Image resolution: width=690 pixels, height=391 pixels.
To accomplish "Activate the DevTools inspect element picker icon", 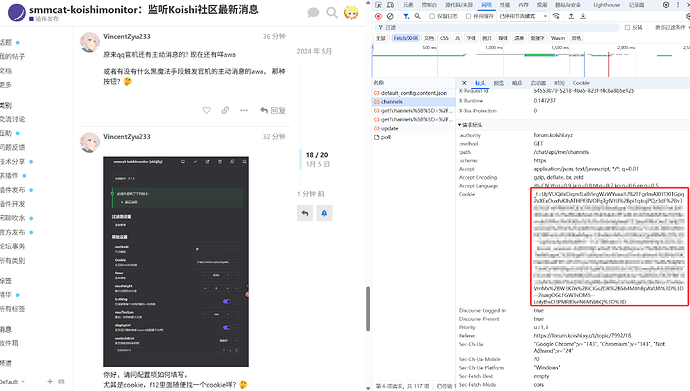I will (x=378, y=5).
